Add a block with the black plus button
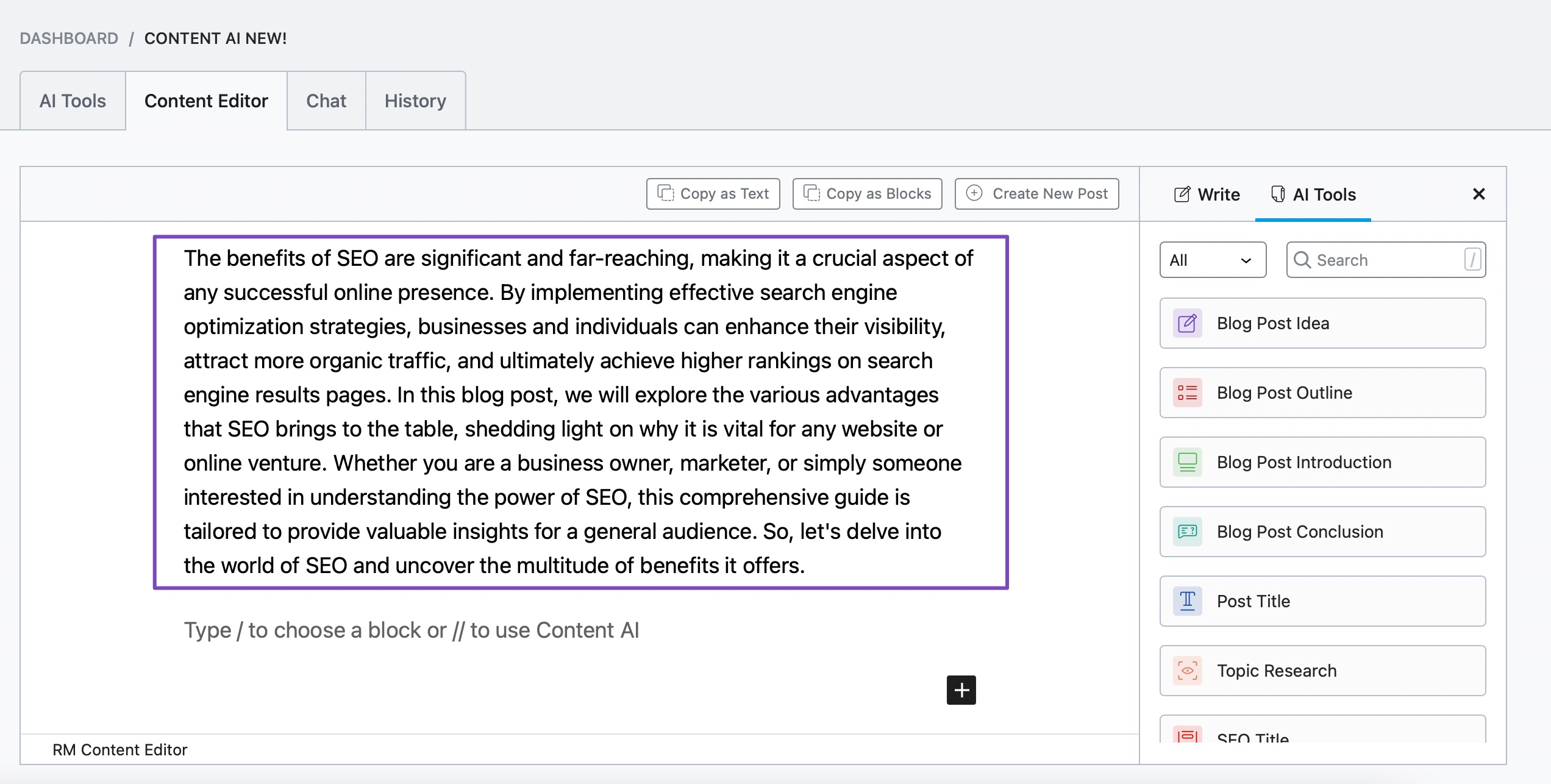The image size is (1551, 784). click(x=961, y=690)
